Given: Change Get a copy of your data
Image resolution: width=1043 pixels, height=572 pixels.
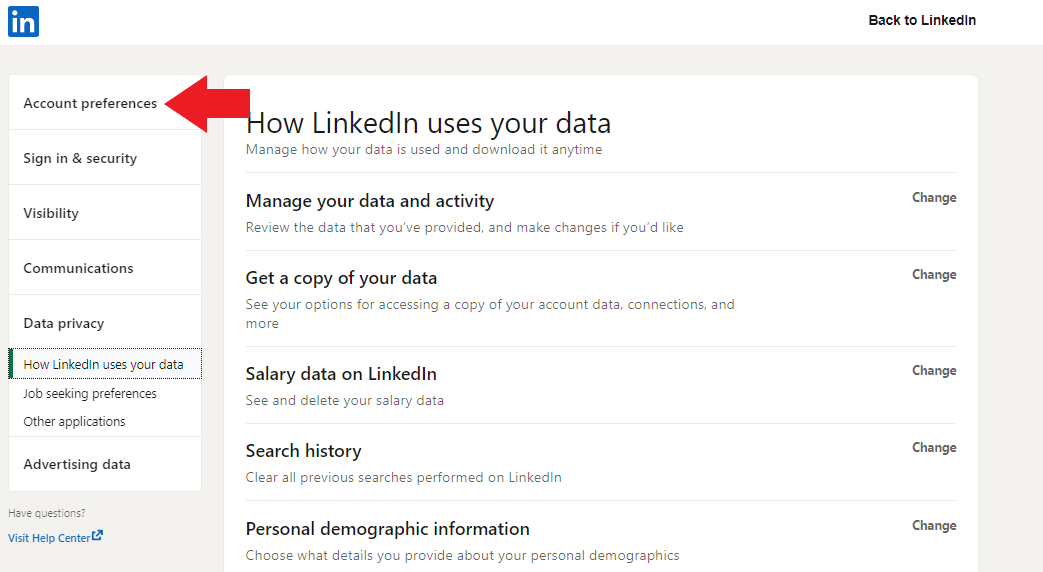Looking at the screenshot, I should 933,275.
